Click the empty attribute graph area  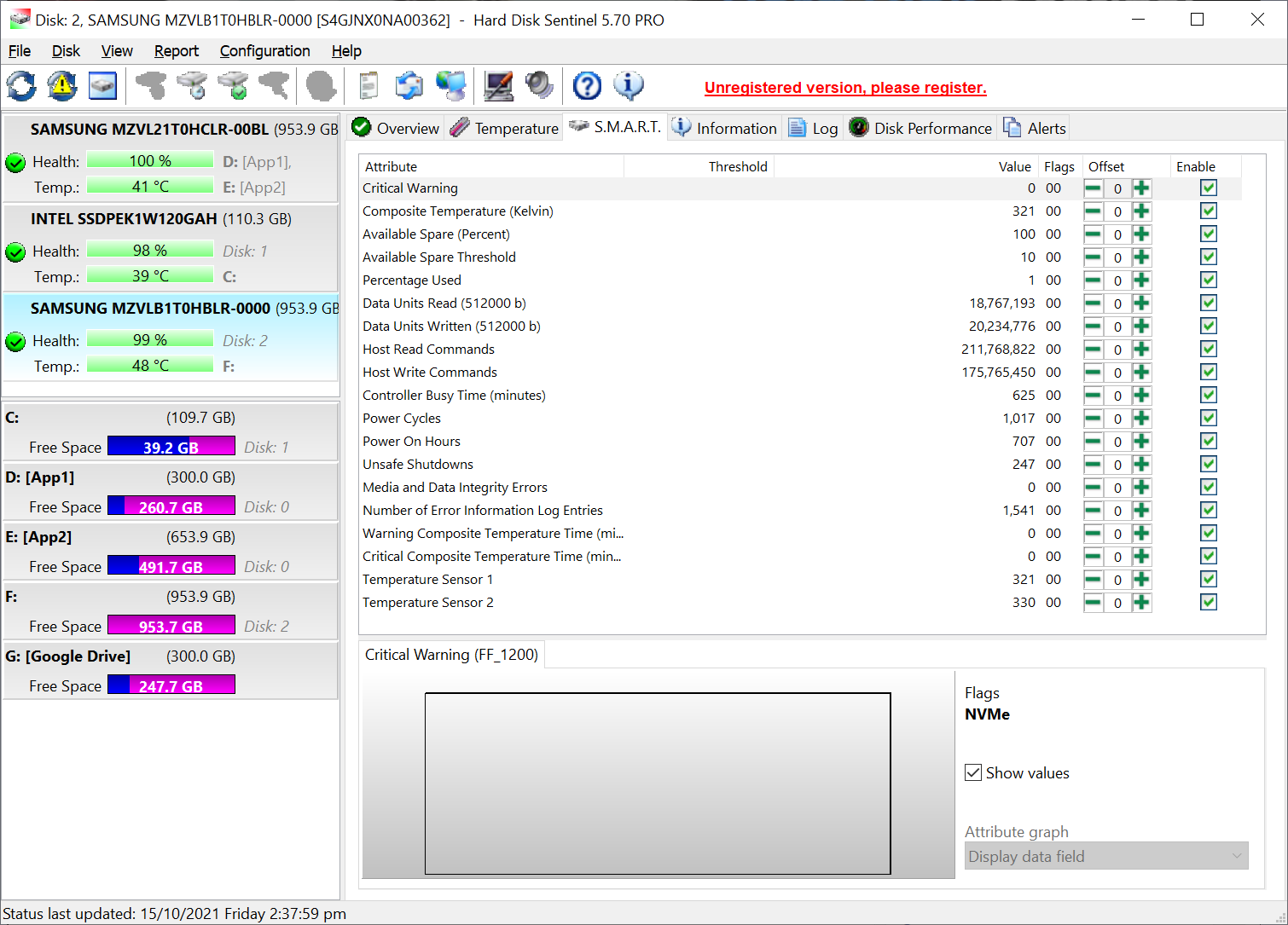click(x=658, y=783)
